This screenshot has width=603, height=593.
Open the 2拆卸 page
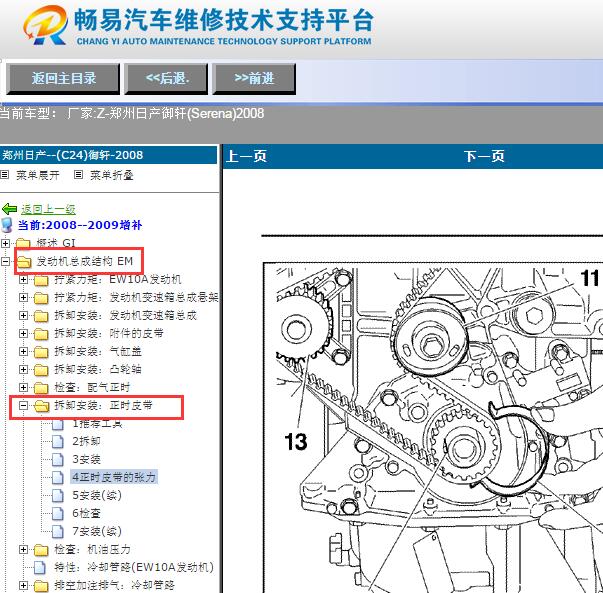click(87, 441)
